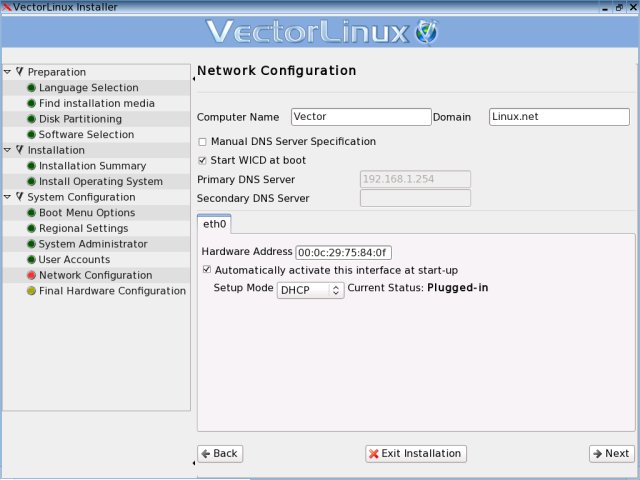This screenshot has width=640, height=480.
Task: Click the green dot beside Software Selection
Action: coord(31,135)
